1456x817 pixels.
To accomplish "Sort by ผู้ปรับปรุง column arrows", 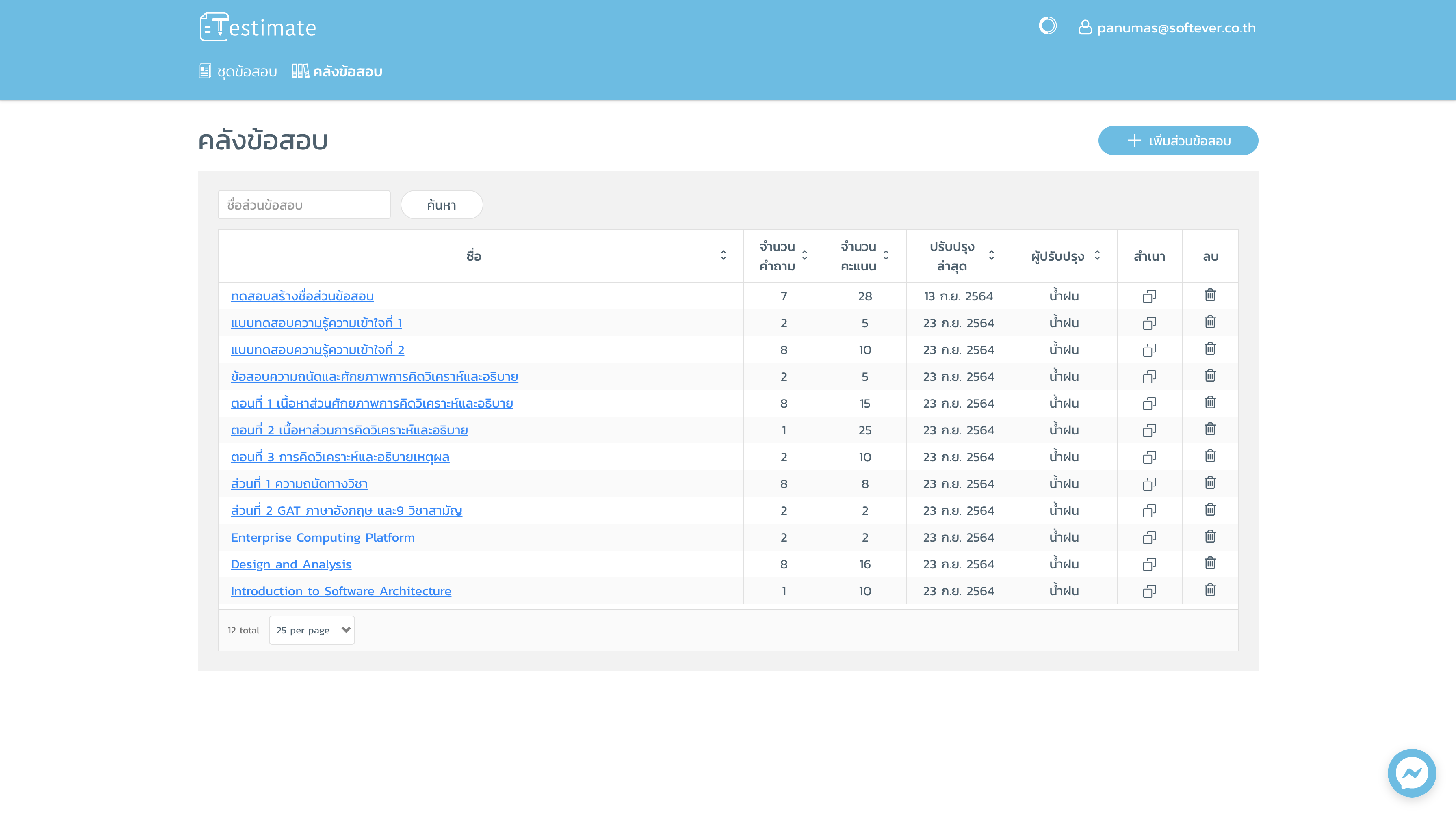I will click(x=1097, y=255).
